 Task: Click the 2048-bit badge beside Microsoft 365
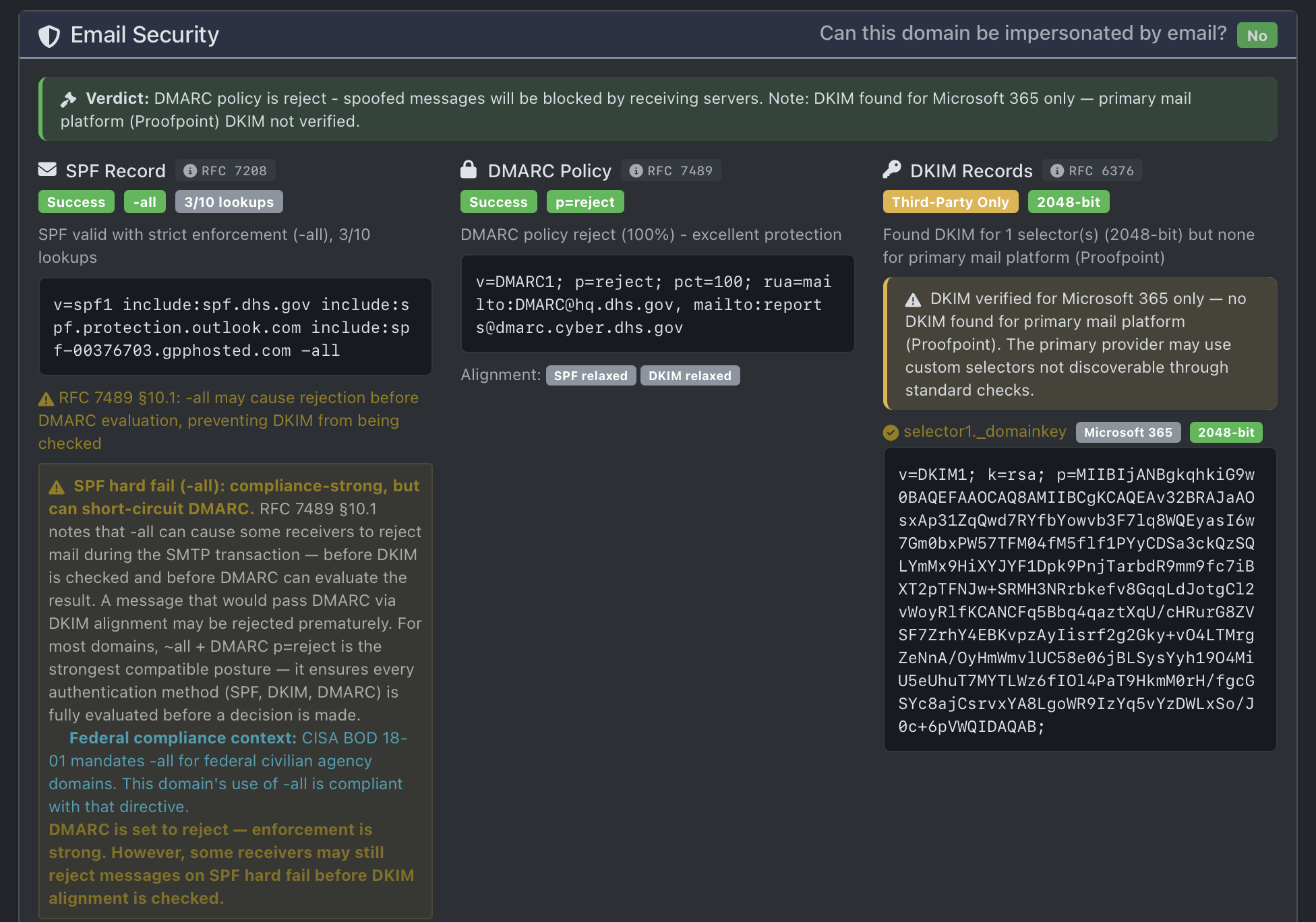(1226, 433)
